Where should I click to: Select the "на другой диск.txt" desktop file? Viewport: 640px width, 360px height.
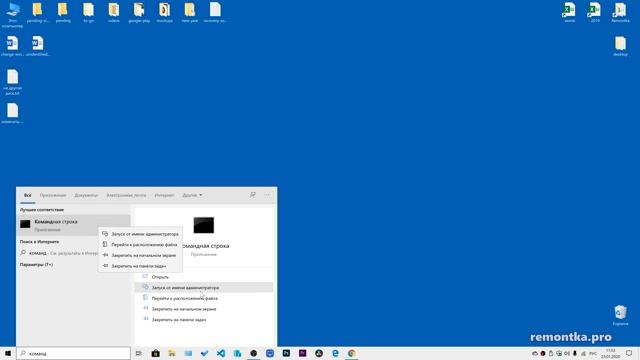(x=12, y=82)
